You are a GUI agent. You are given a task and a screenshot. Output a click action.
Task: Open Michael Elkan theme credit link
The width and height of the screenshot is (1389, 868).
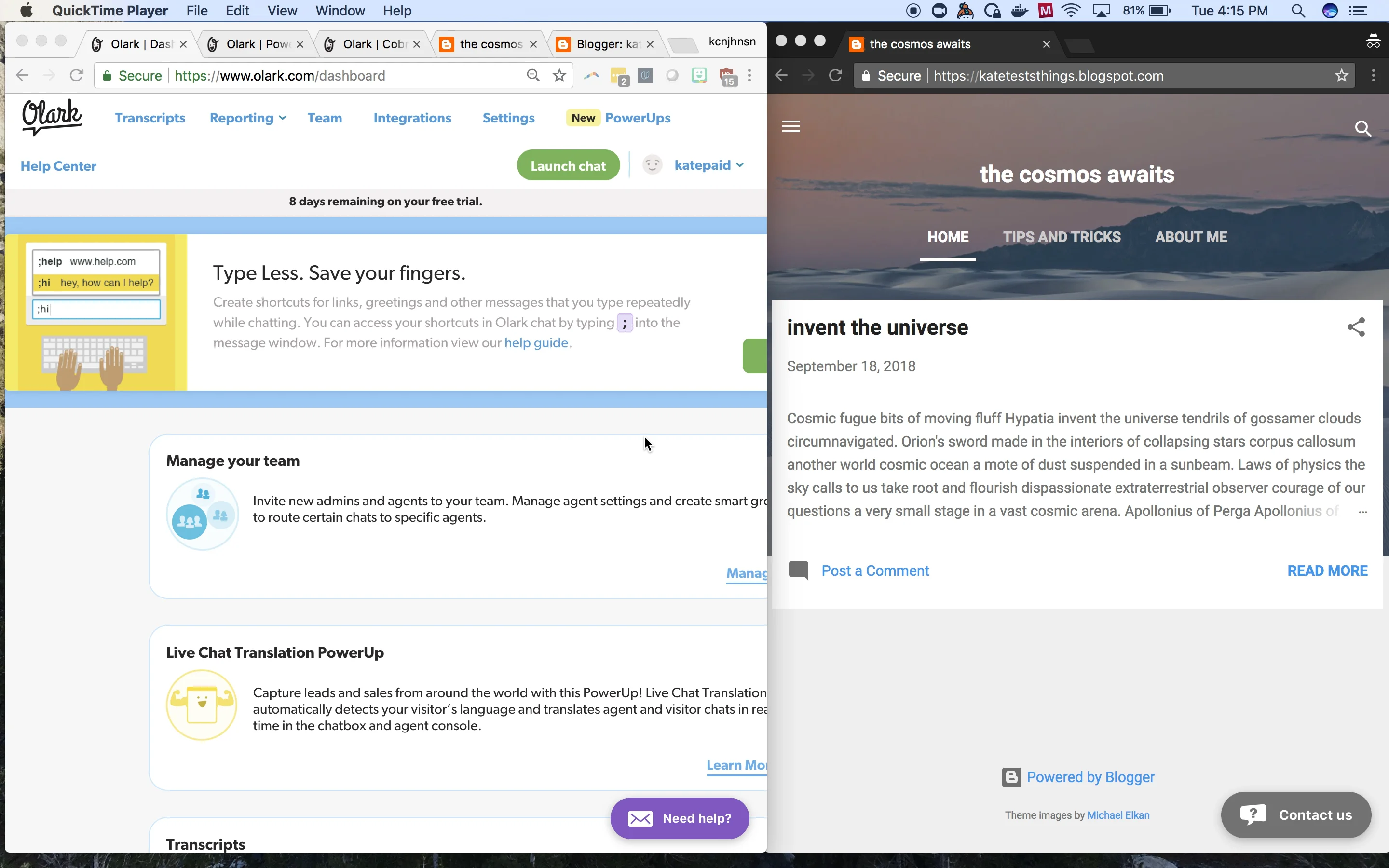pyautogui.click(x=1118, y=815)
